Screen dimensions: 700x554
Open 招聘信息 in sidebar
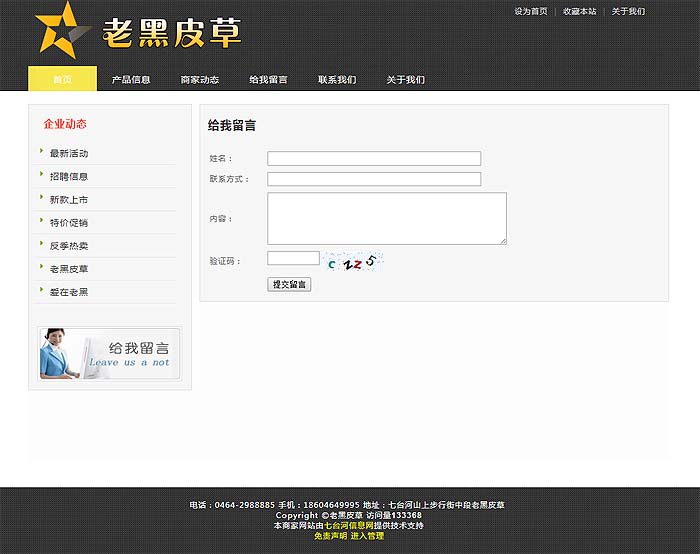coord(69,177)
